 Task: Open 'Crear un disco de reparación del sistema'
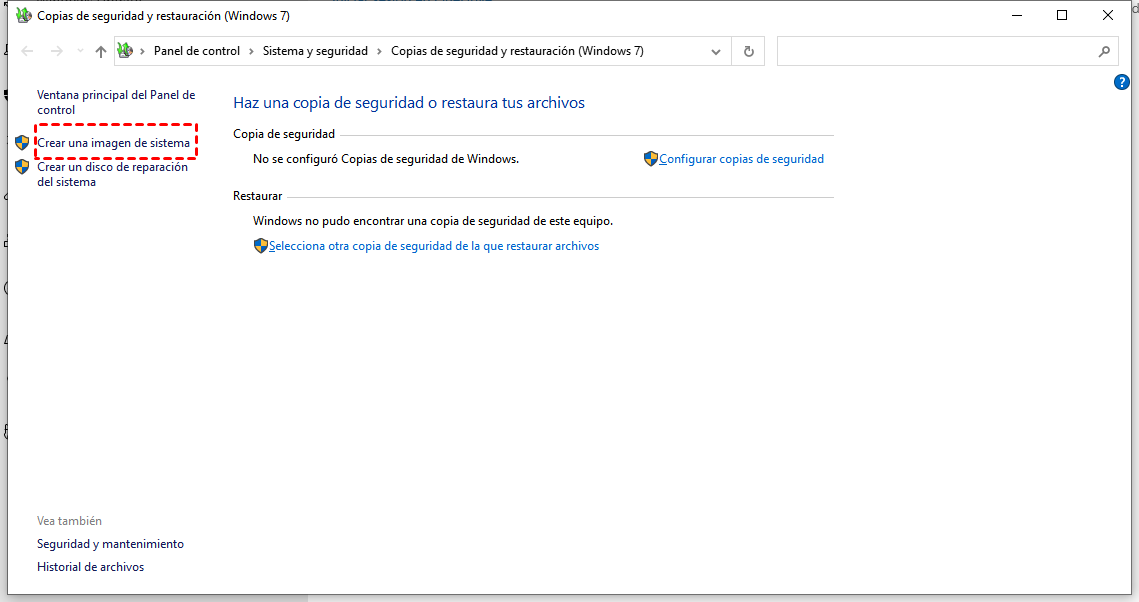pyautogui.click(x=113, y=174)
